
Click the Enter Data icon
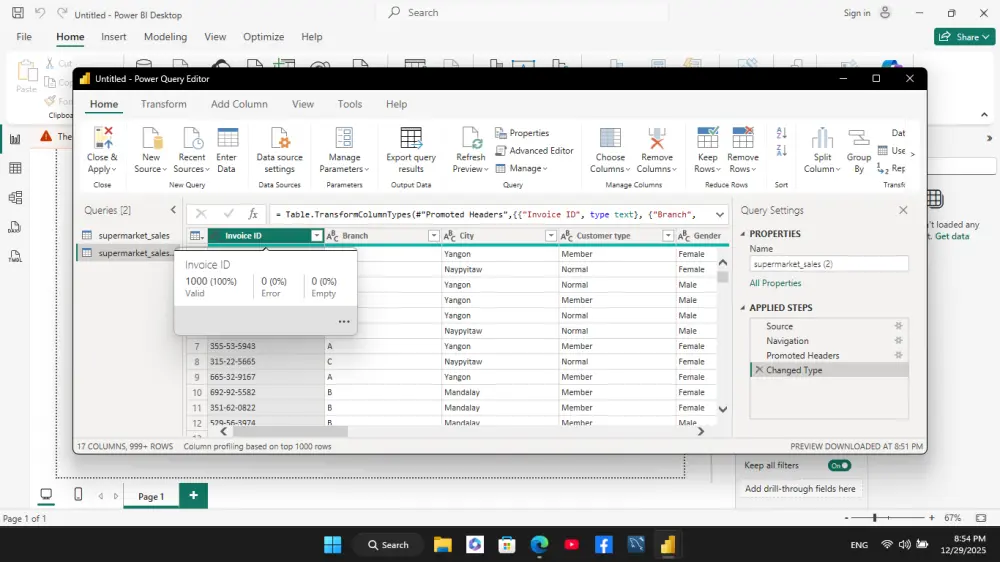point(227,138)
